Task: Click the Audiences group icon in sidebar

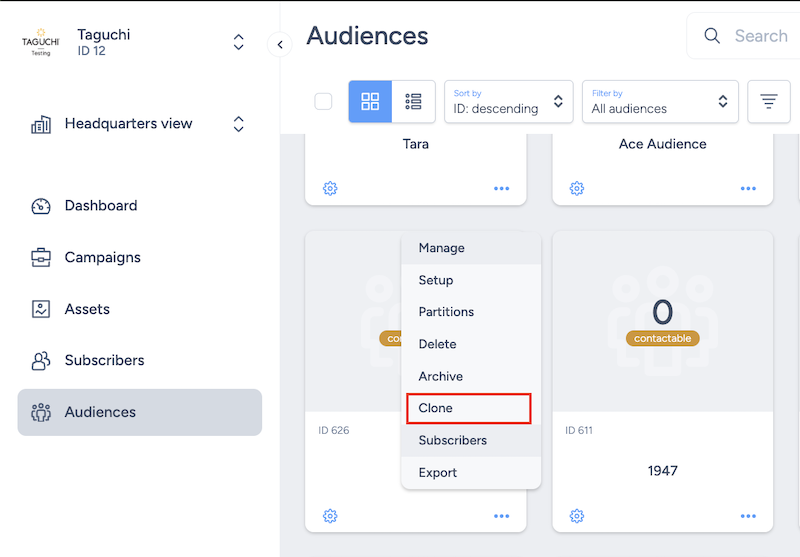Action: (41, 412)
